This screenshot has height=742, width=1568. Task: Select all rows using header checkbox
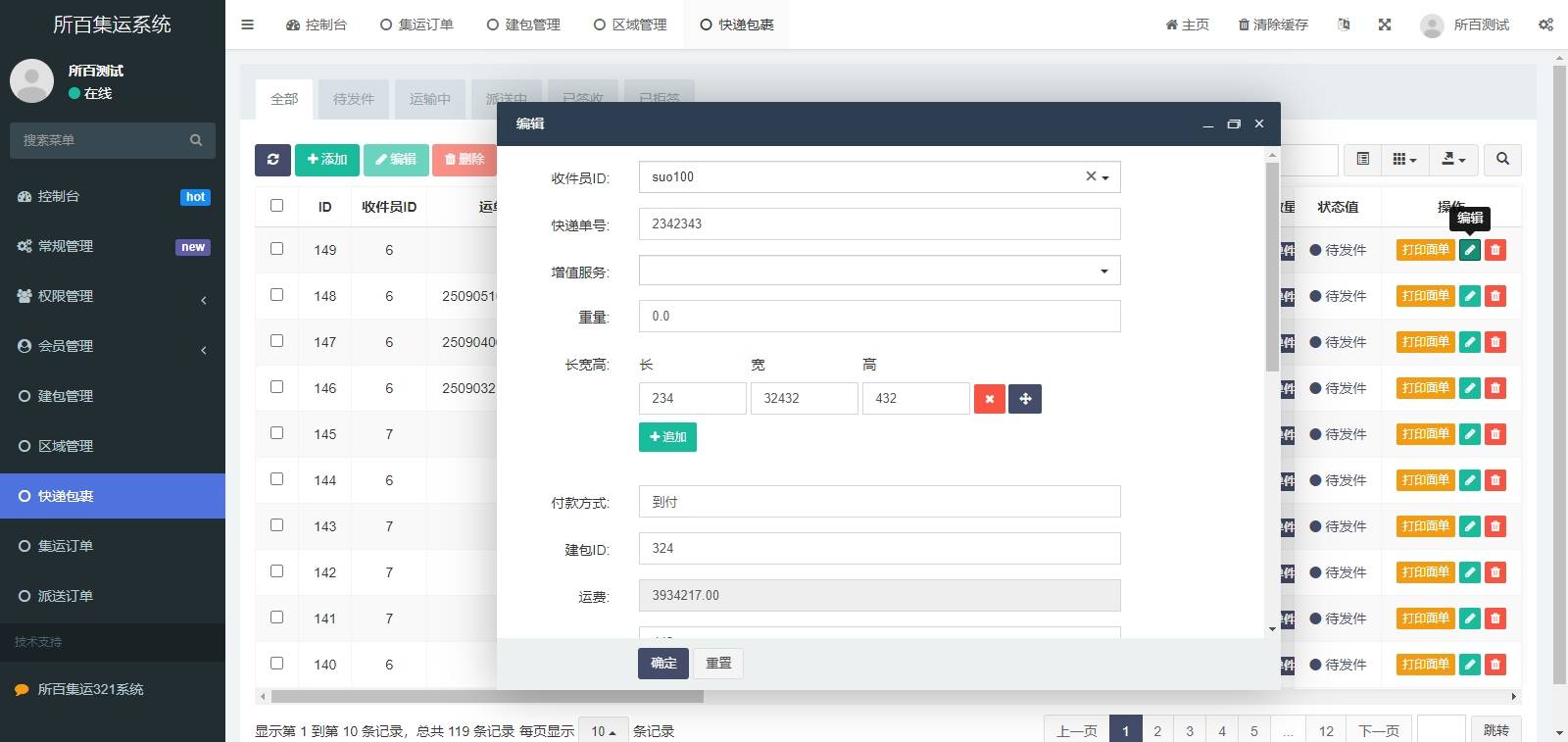(276, 206)
